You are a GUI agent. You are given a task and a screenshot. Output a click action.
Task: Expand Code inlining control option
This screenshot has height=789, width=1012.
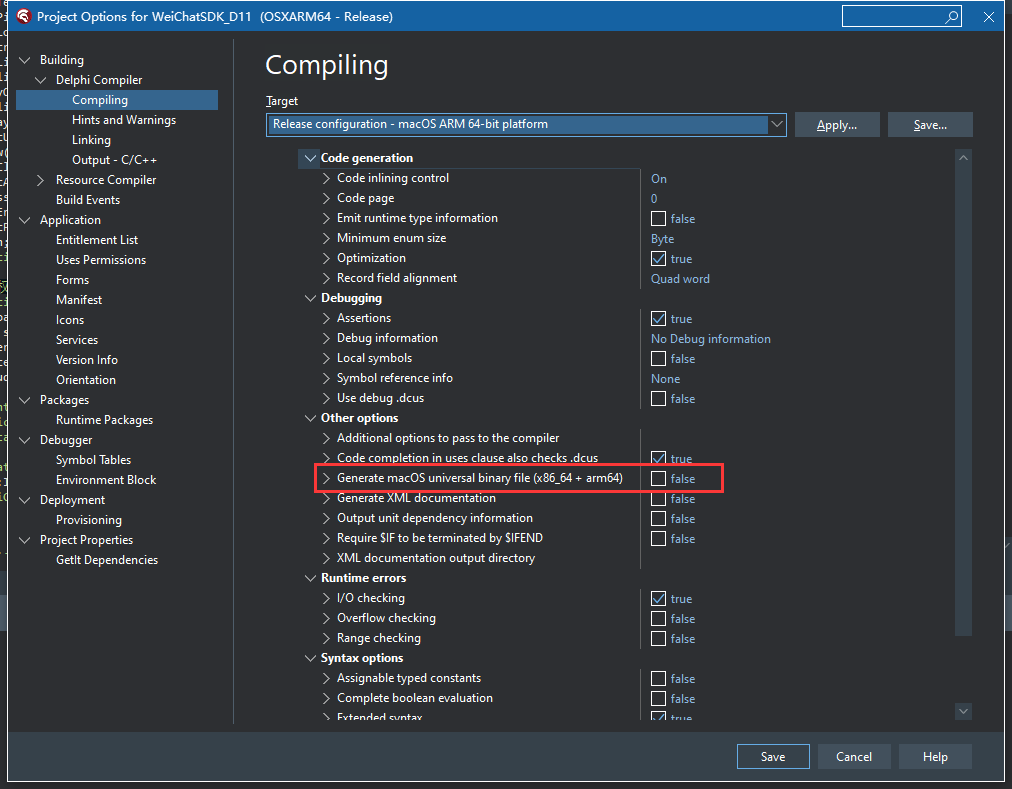tap(327, 178)
